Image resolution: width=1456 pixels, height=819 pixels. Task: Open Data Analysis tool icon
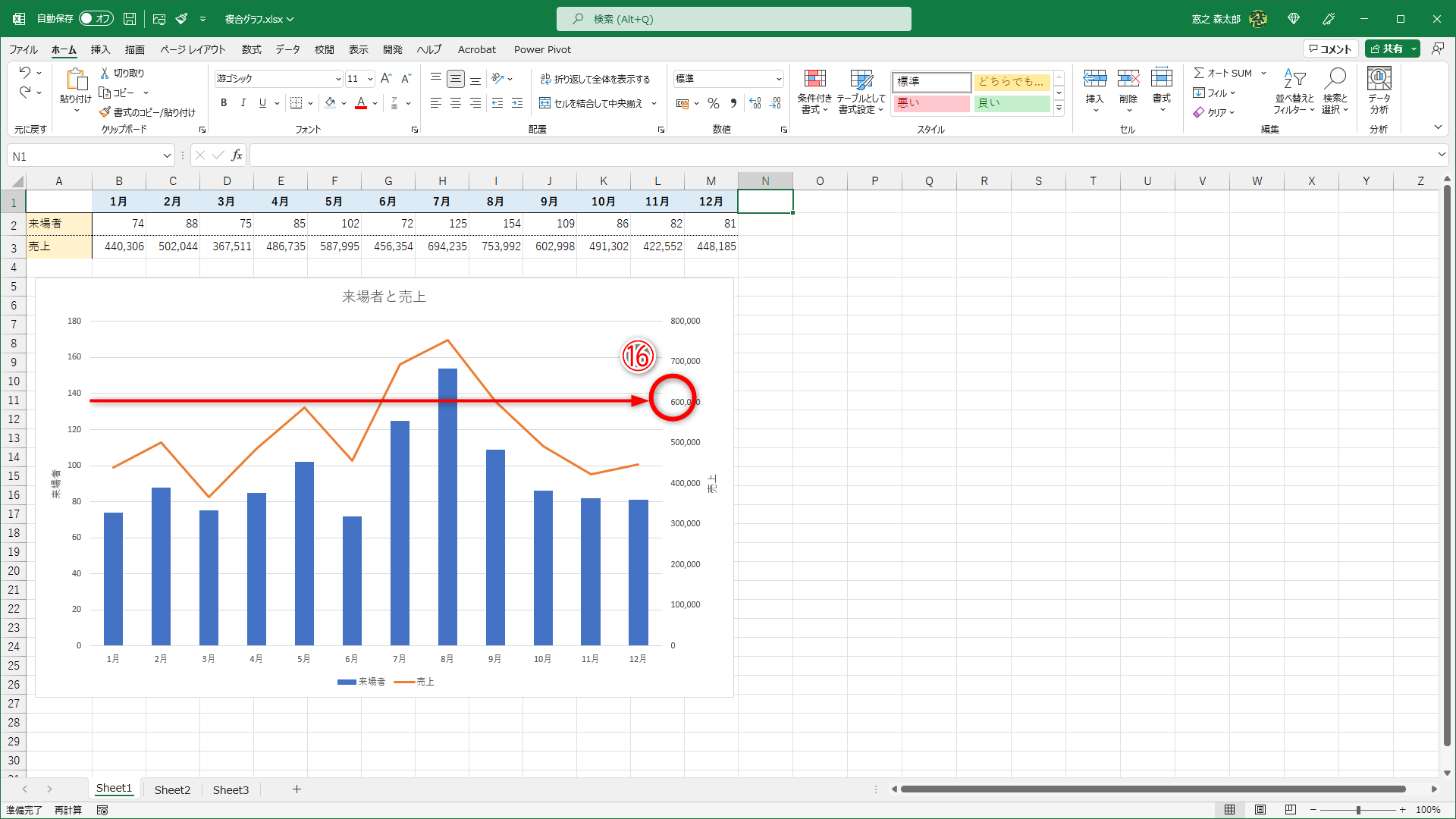[1379, 79]
